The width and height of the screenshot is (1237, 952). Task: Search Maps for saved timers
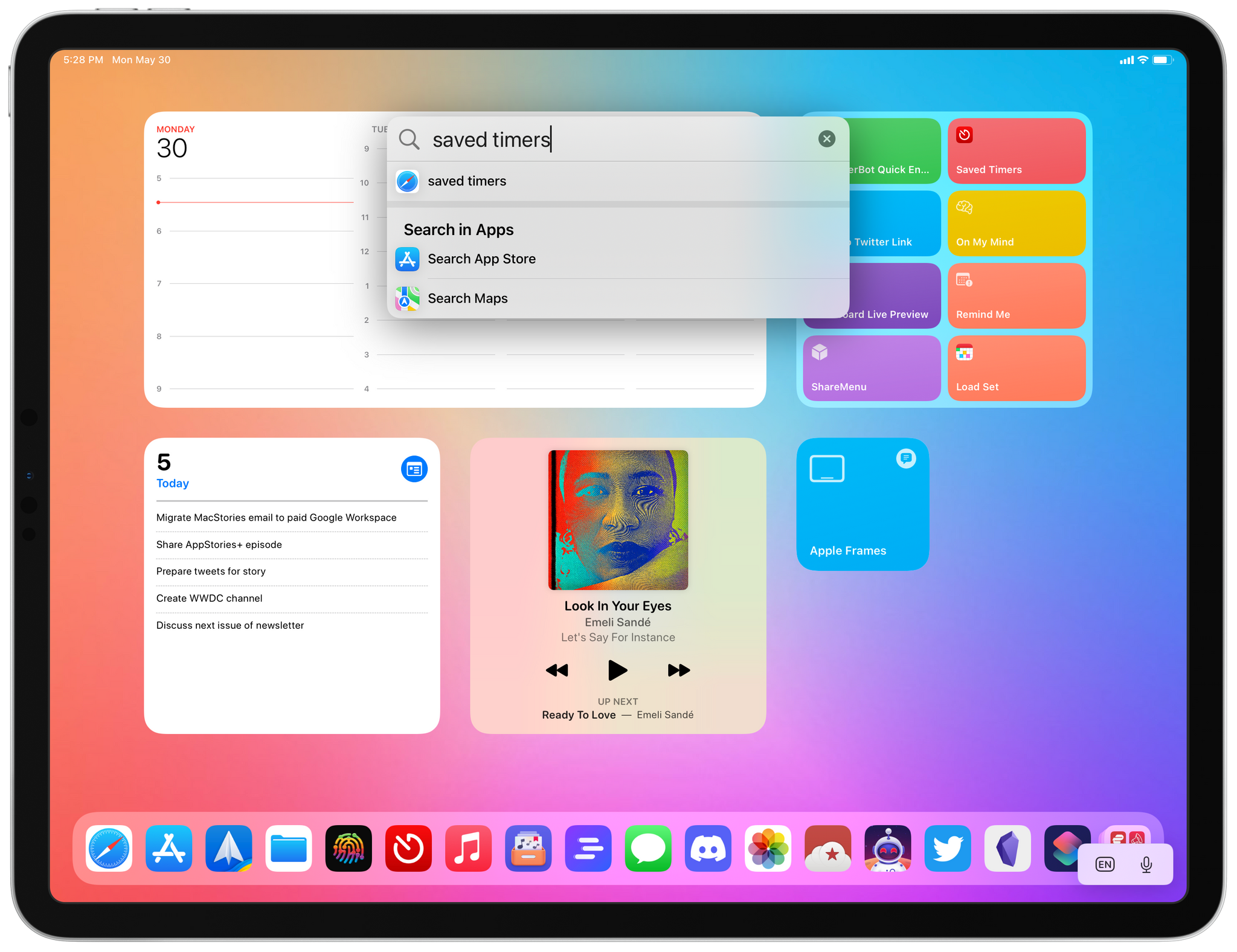coord(468,298)
